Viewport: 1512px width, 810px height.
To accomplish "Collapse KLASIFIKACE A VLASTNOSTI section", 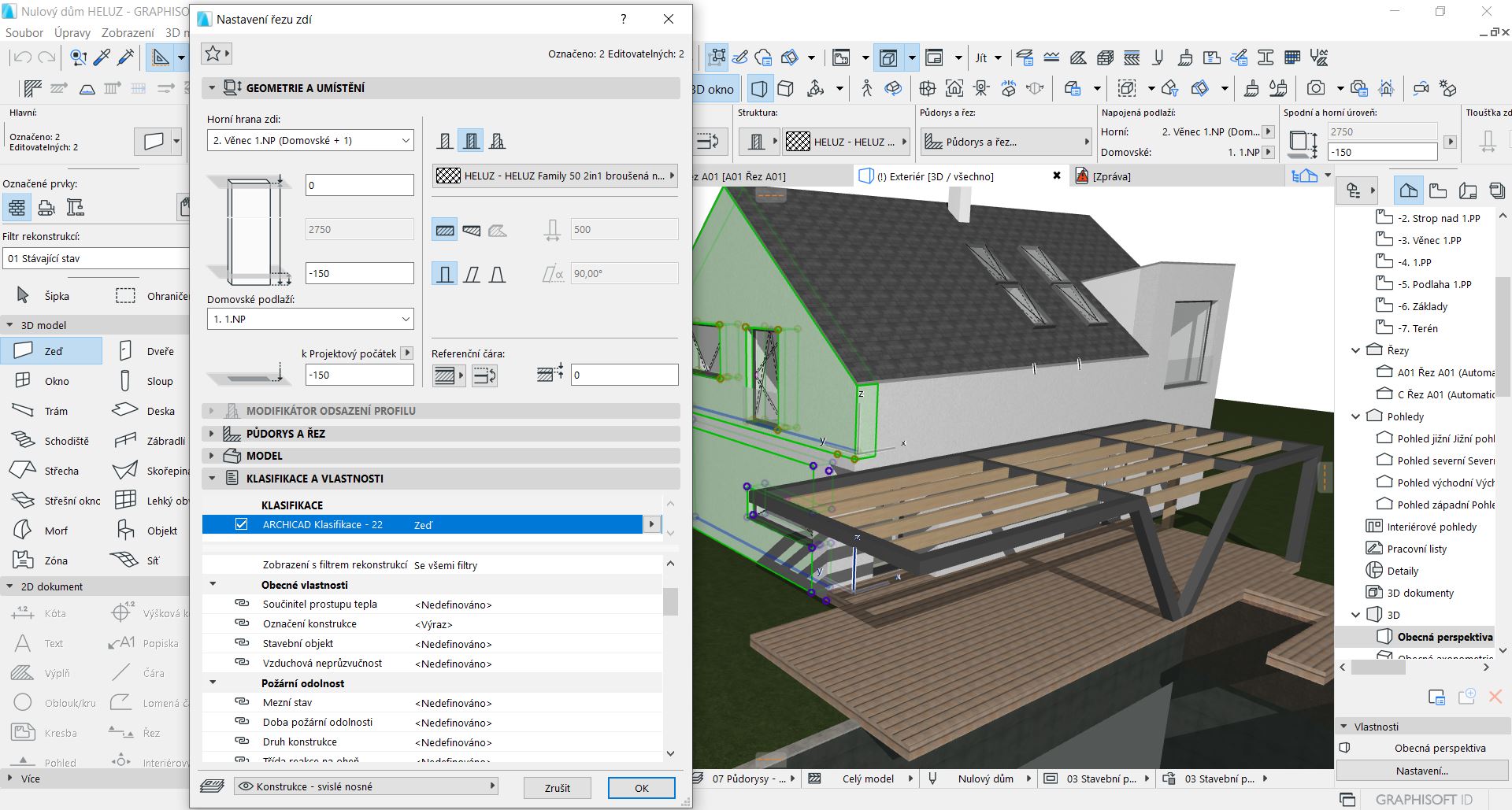I will click(212, 478).
